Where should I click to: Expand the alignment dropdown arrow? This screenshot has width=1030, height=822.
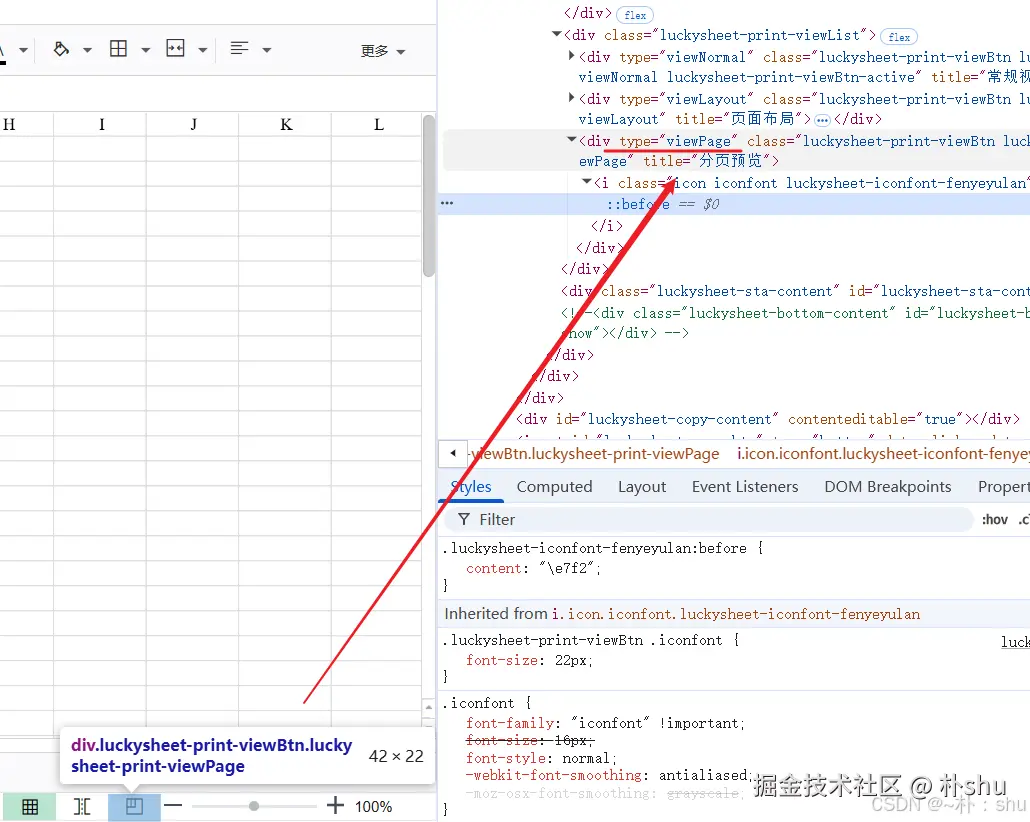coord(267,50)
